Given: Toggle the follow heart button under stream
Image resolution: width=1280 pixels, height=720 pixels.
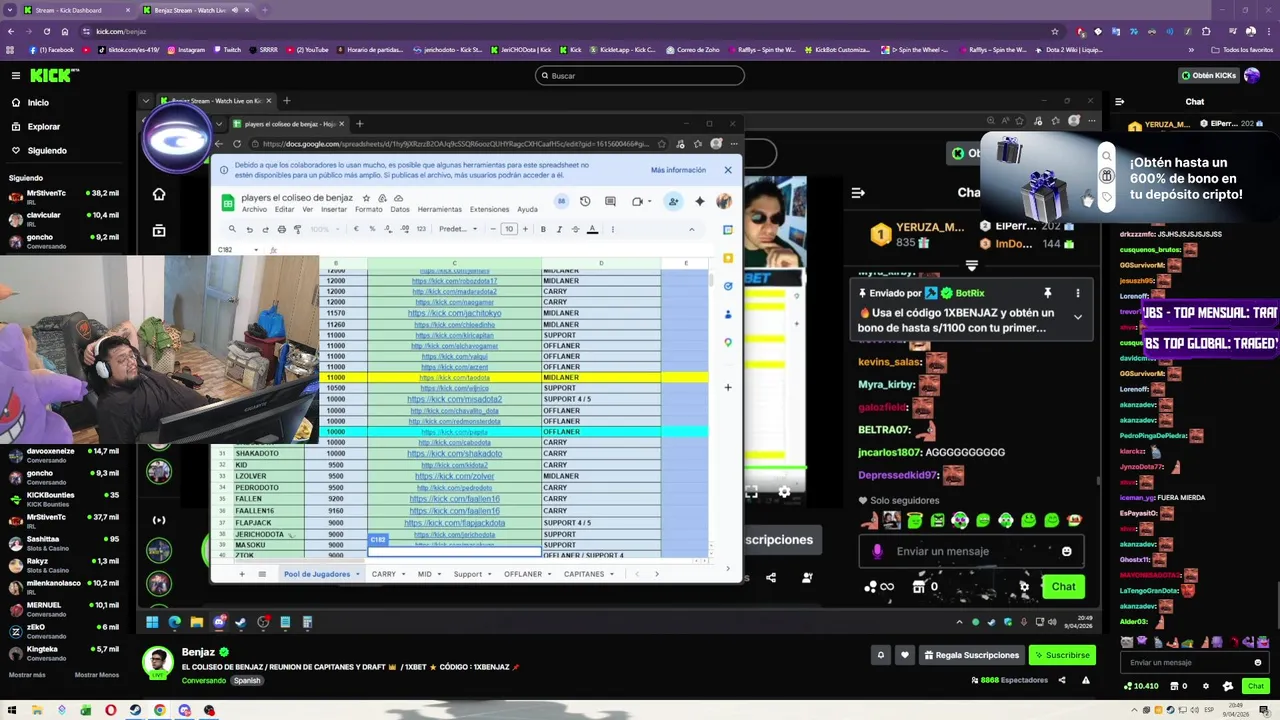Looking at the screenshot, I should [905, 655].
